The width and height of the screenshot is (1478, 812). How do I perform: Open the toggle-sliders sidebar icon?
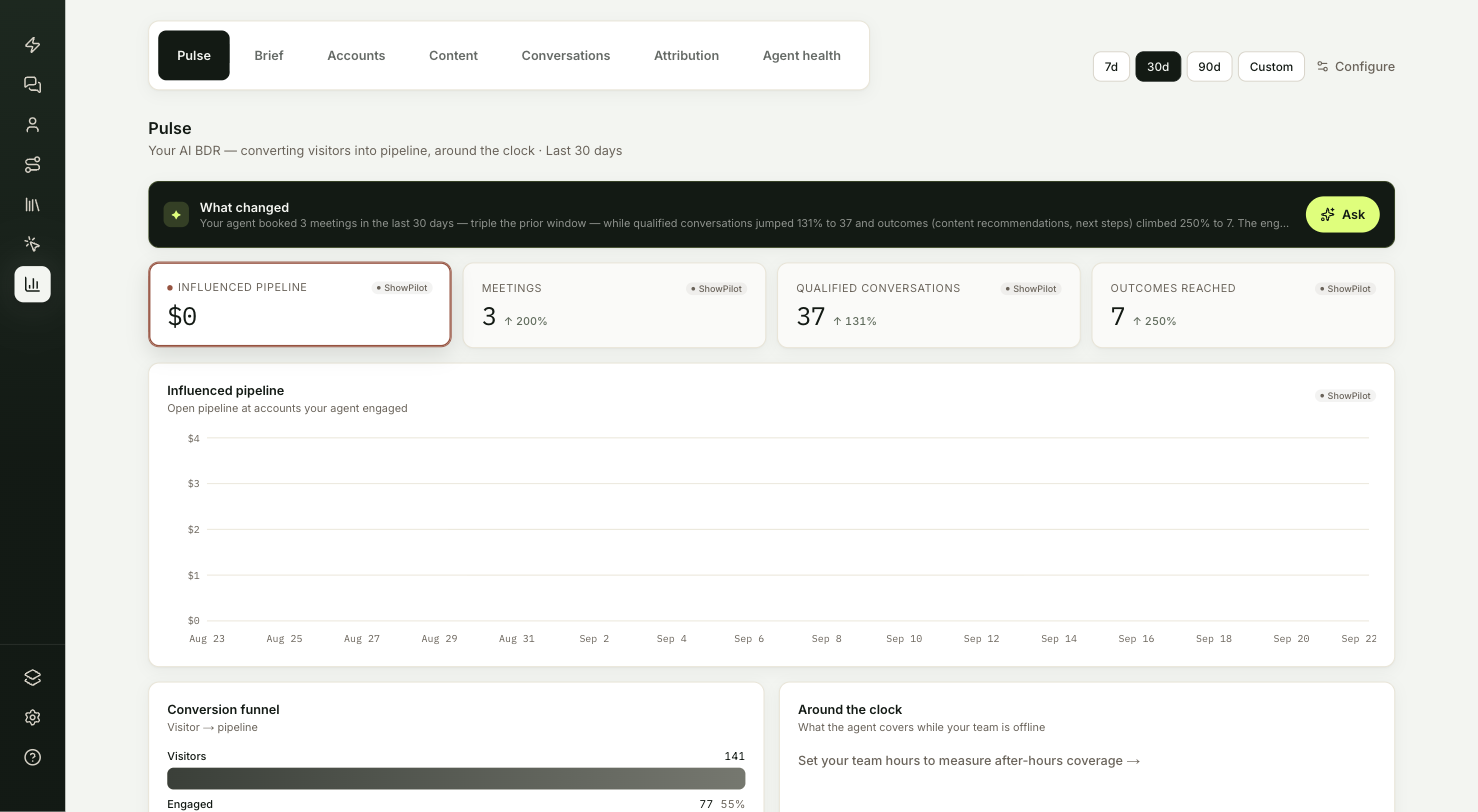click(32, 164)
